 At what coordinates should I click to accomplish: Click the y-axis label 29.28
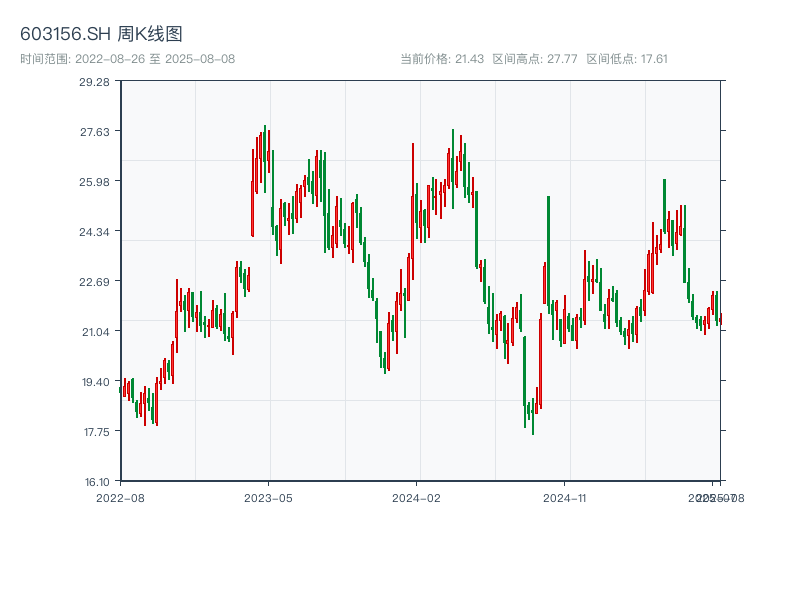[94, 82]
